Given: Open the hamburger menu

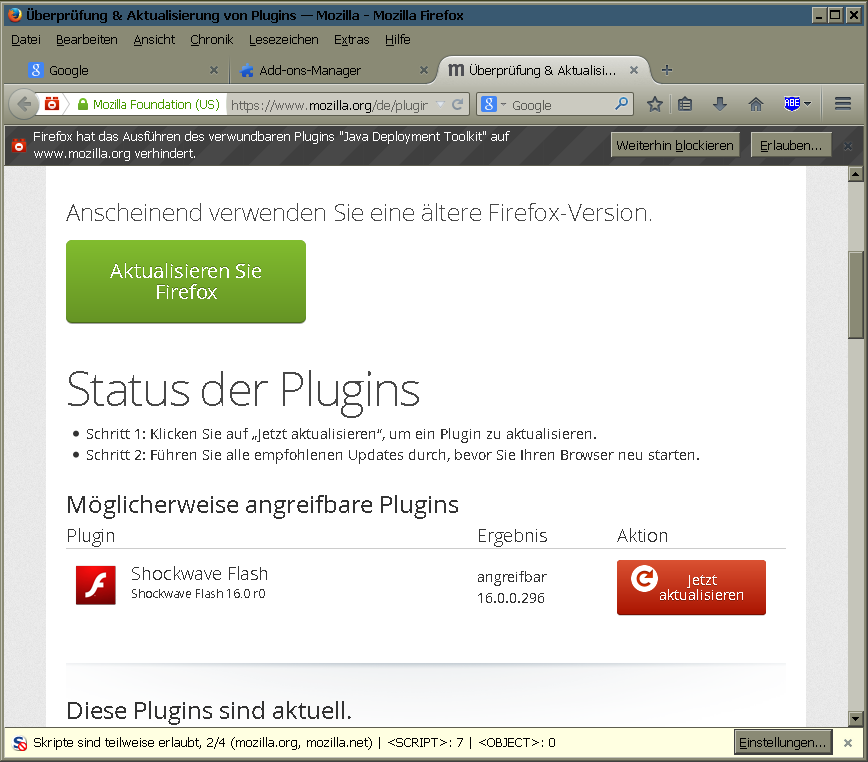Looking at the screenshot, I should (843, 103).
